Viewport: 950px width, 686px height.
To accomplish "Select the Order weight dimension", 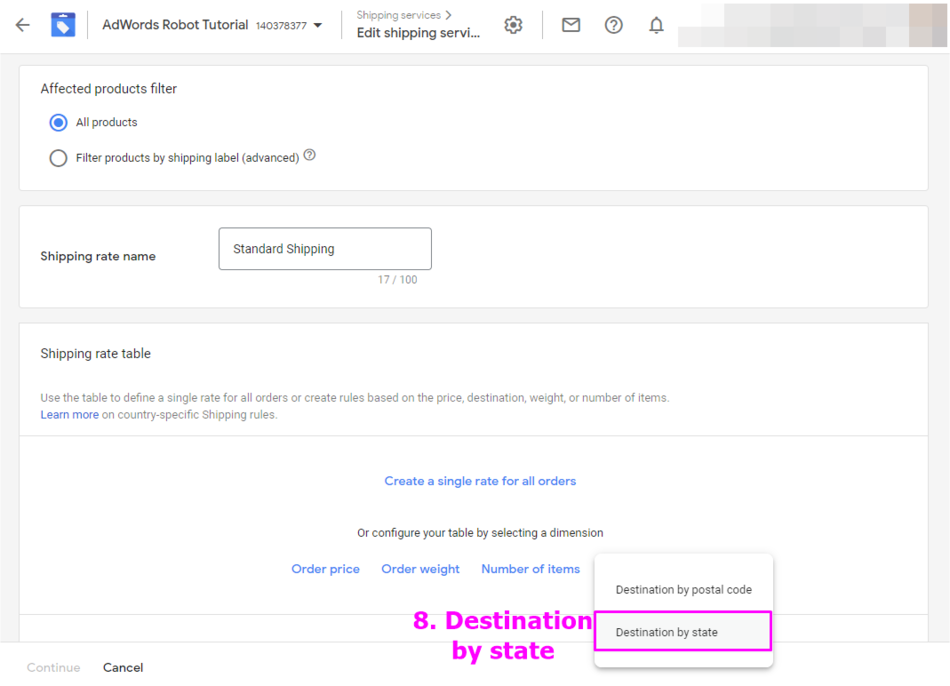I will point(420,569).
